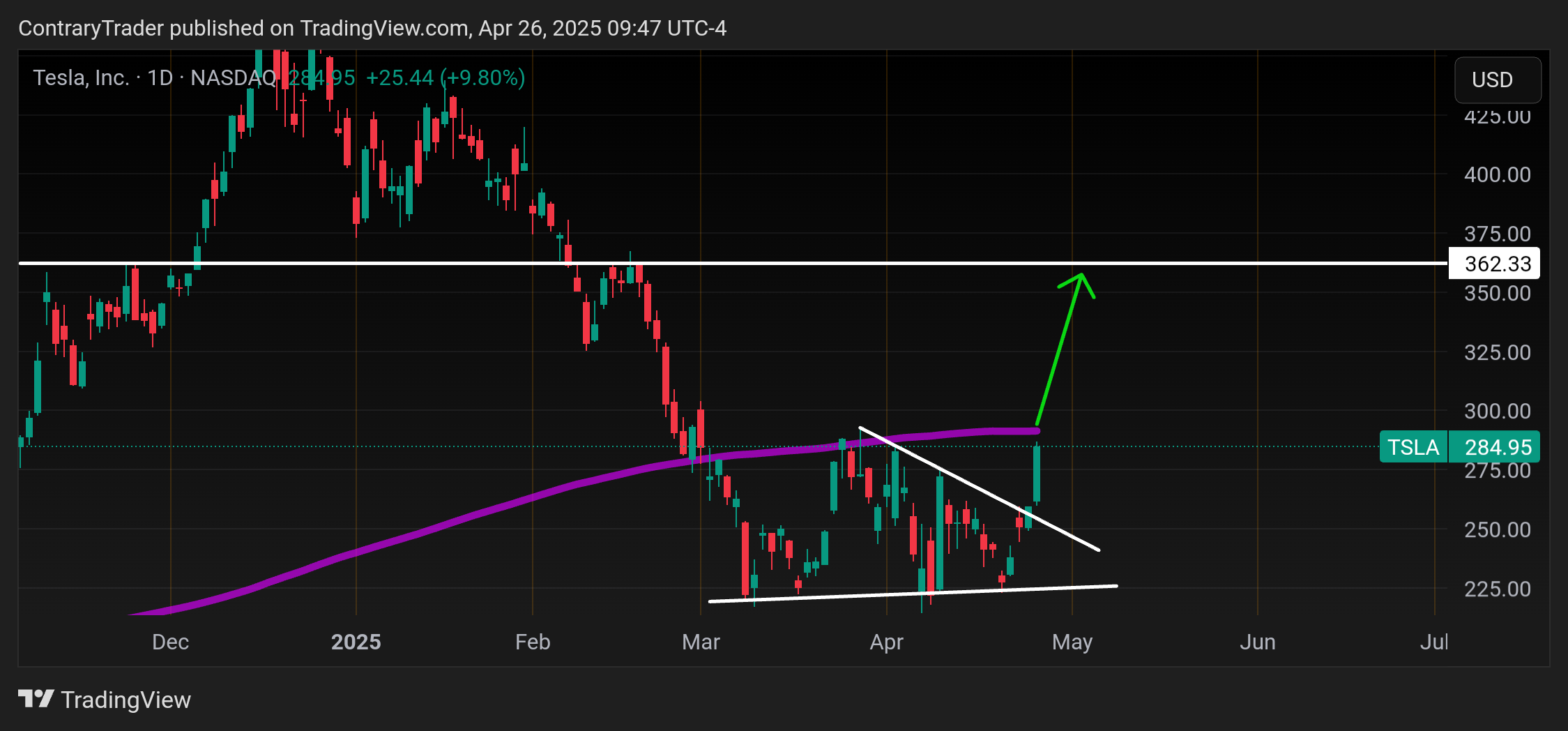
Task: Select the green projection arrow
Action: tap(1060, 349)
